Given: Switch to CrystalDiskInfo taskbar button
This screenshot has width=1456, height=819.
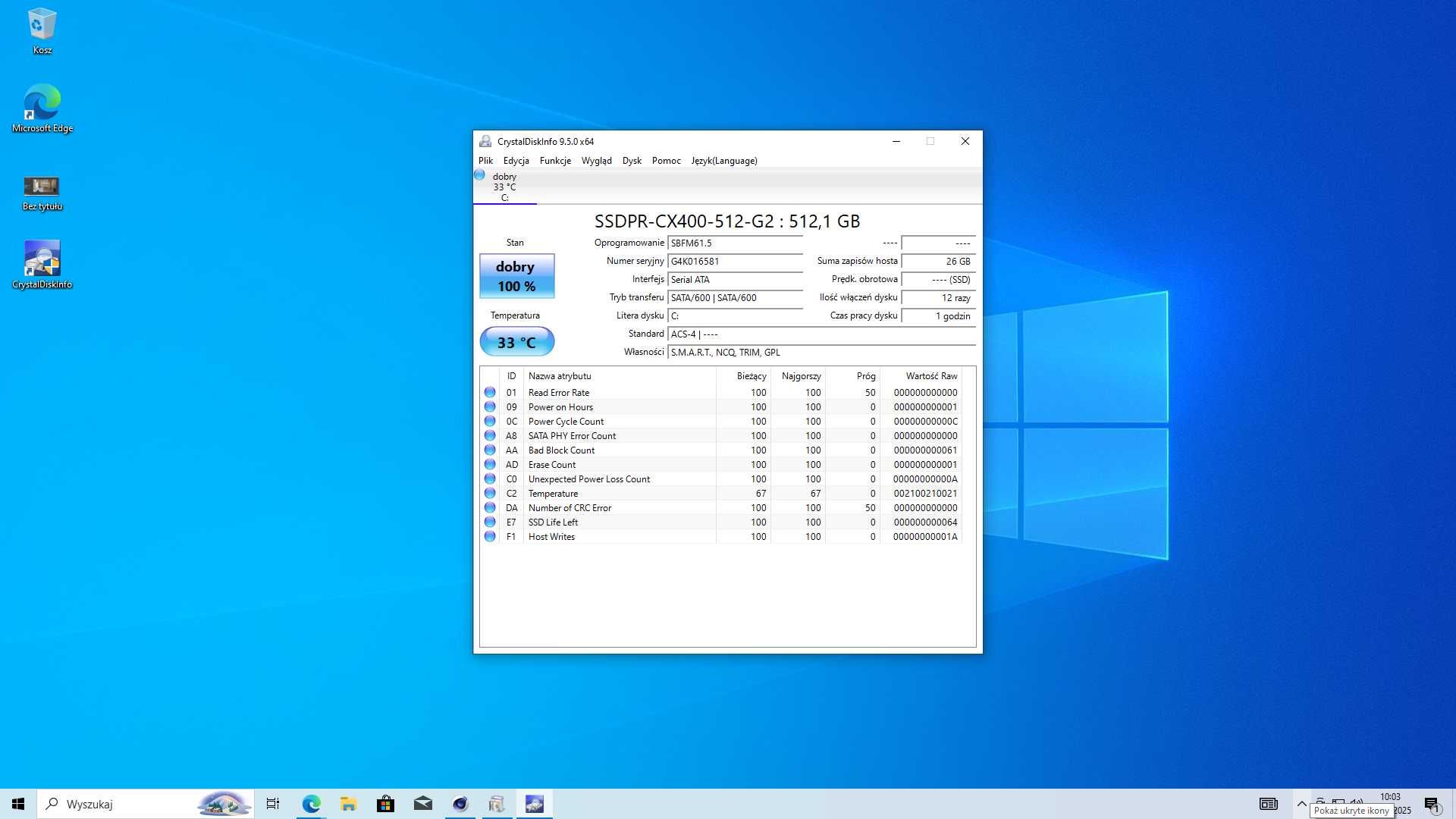Looking at the screenshot, I should 534,804.
